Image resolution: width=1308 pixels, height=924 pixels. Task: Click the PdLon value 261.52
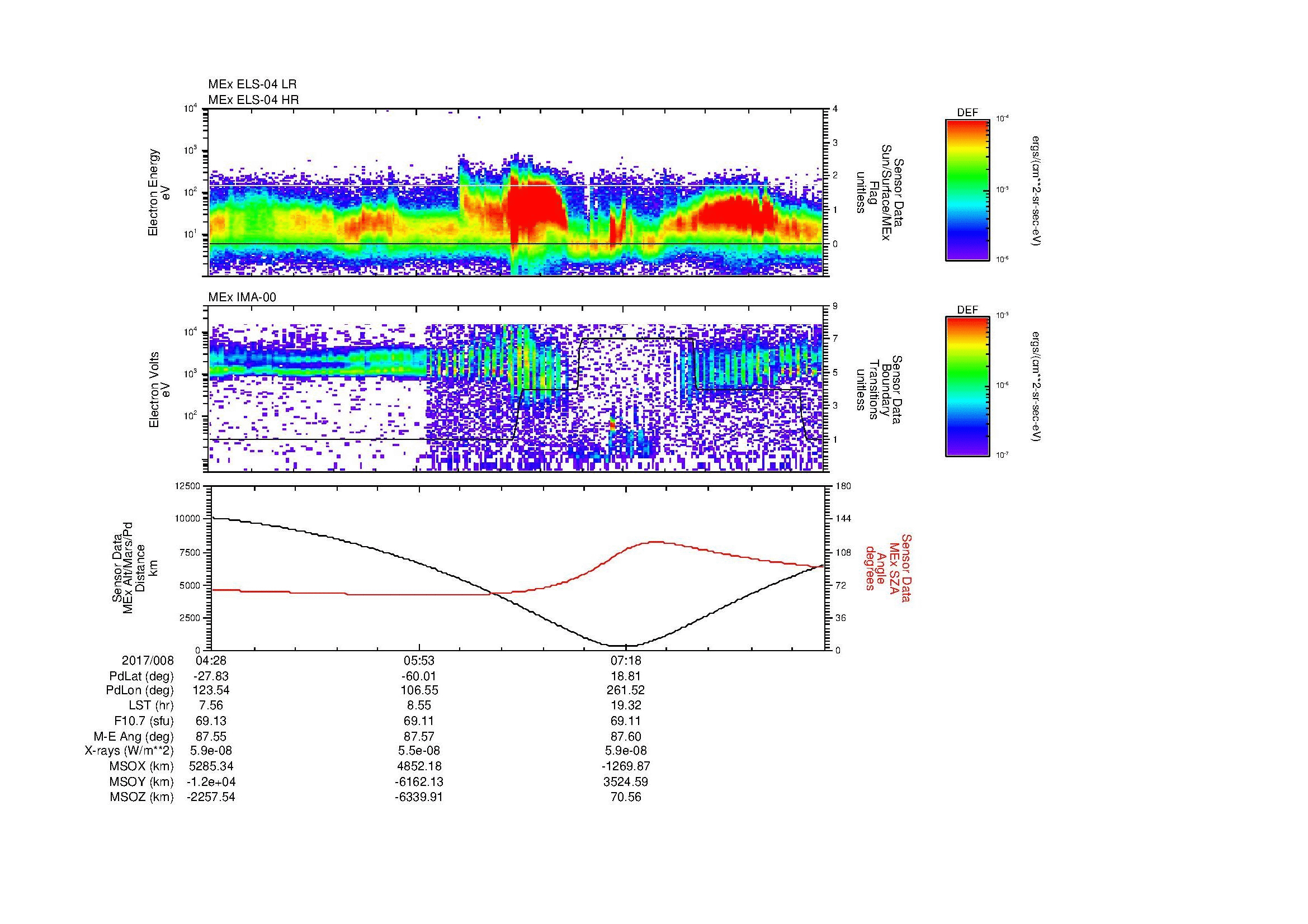click(626, 690)
